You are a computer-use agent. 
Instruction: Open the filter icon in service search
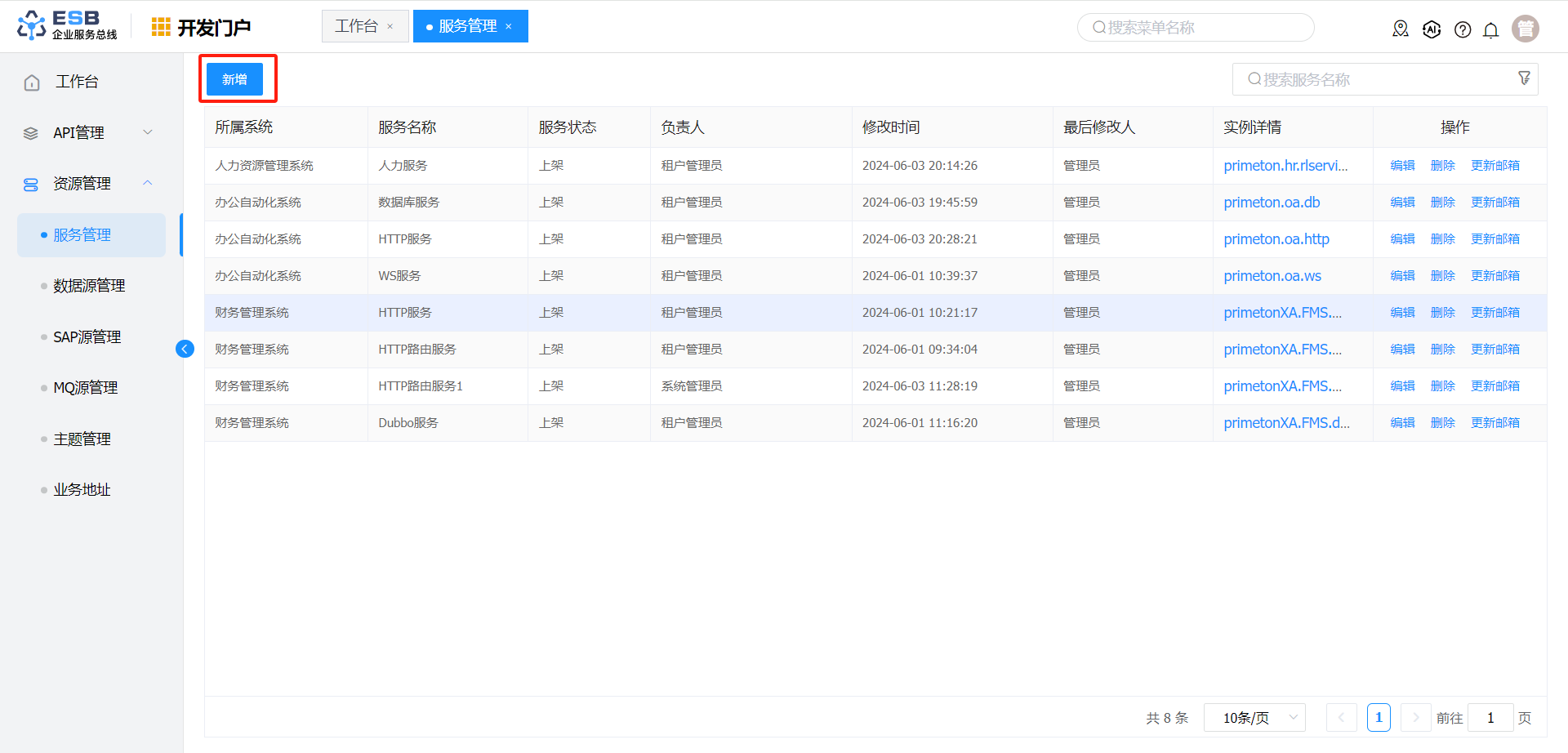coord(1524,78)
